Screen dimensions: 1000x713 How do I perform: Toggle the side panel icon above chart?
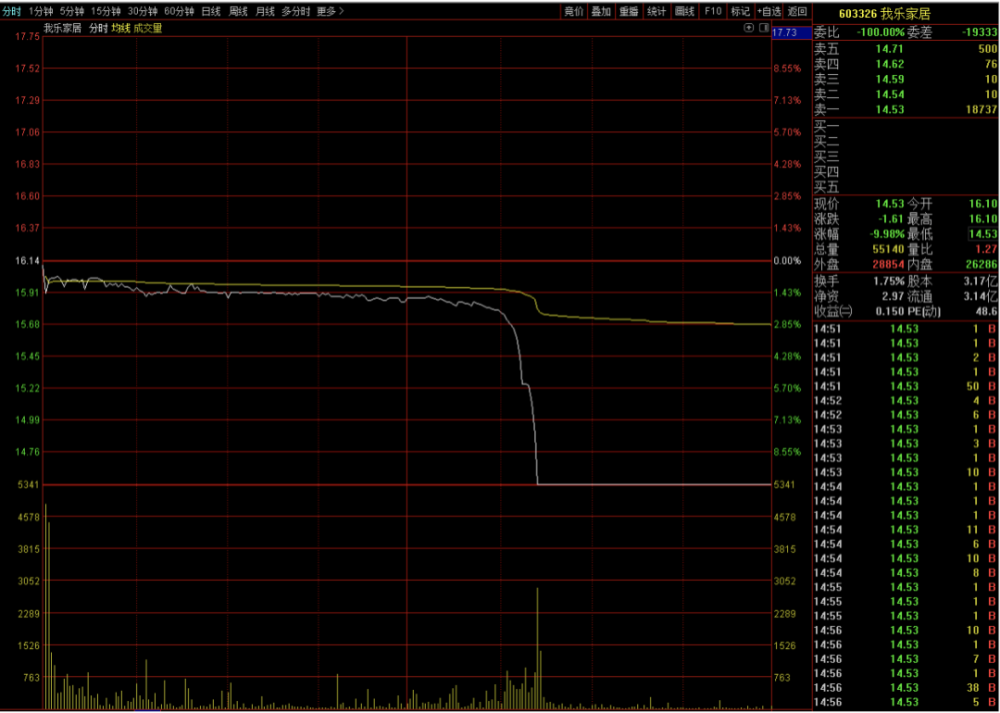click(x=763, y=28)
